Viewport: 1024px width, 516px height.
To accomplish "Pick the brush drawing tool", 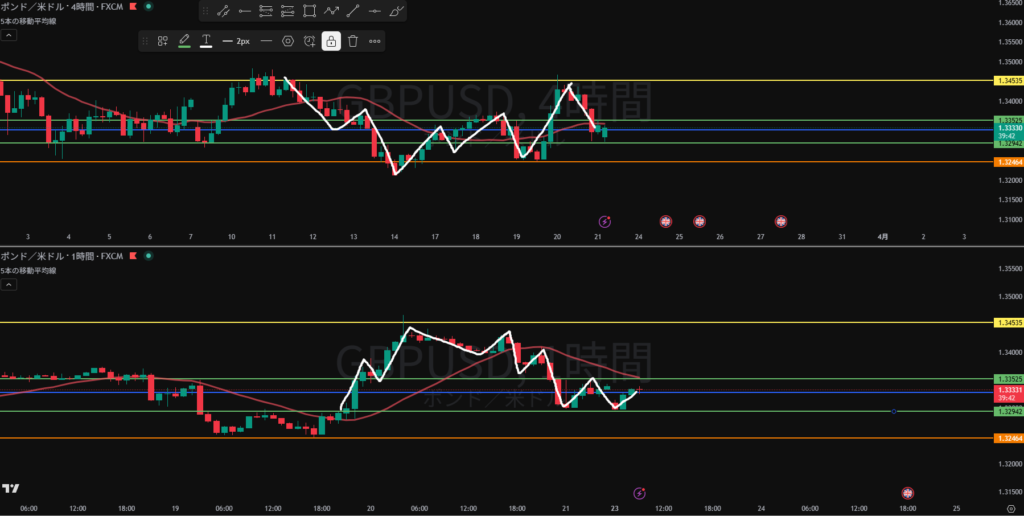I will tap(397, 12).
